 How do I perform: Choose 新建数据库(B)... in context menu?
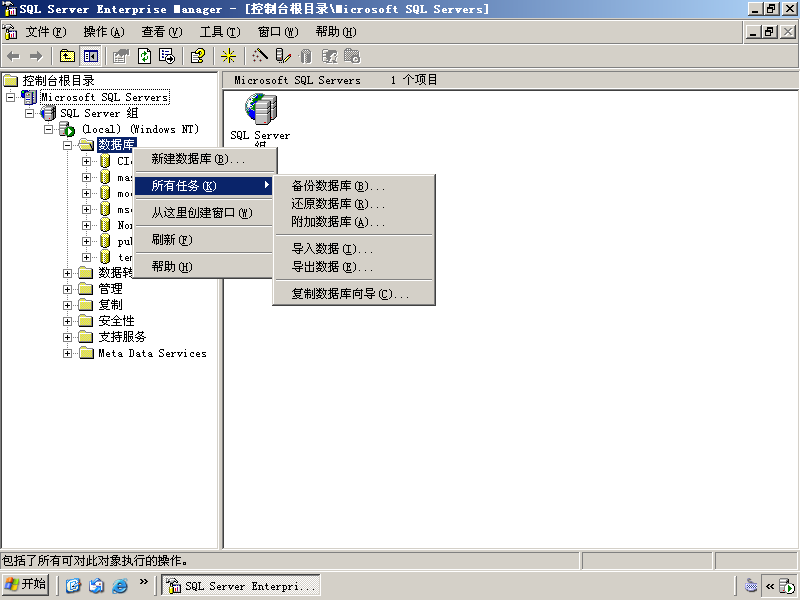point(205,159)
